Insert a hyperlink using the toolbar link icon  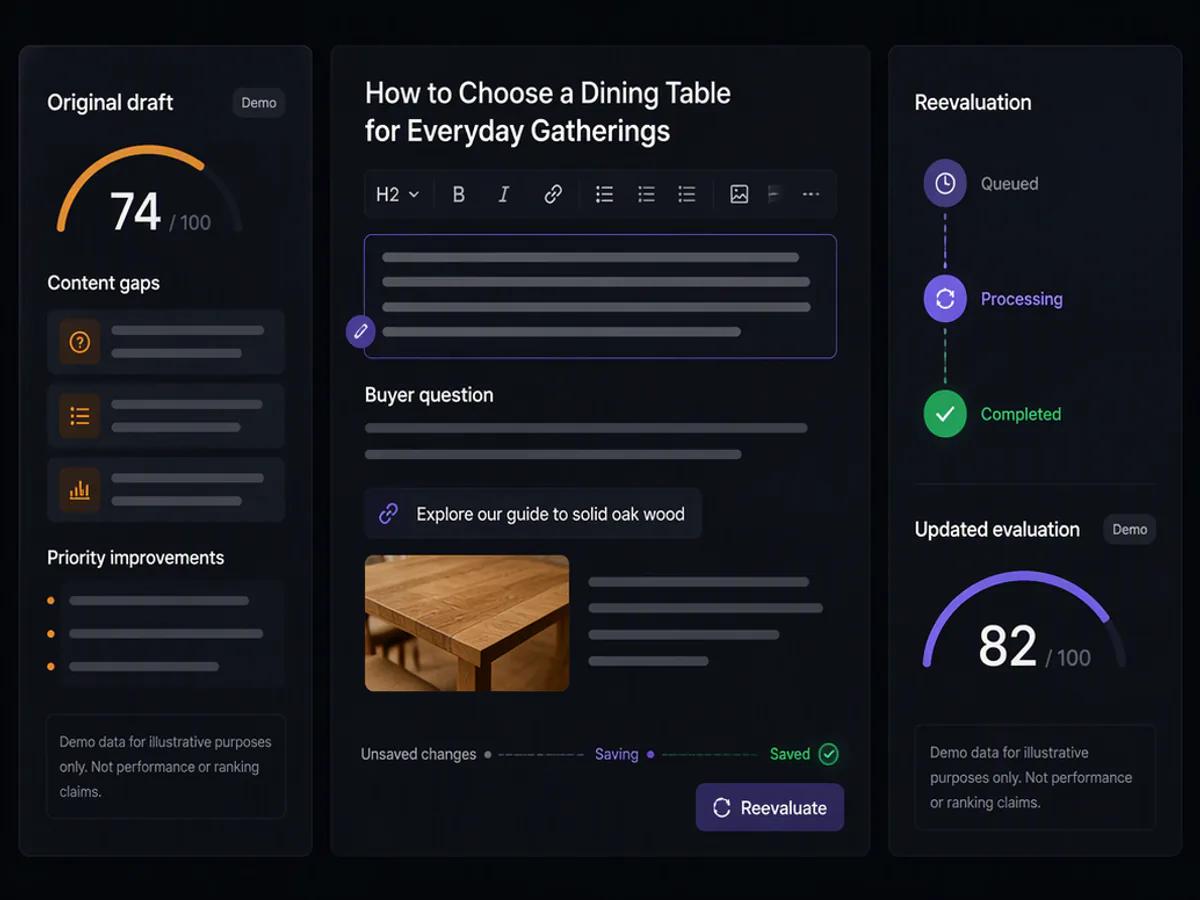[553, 194]
